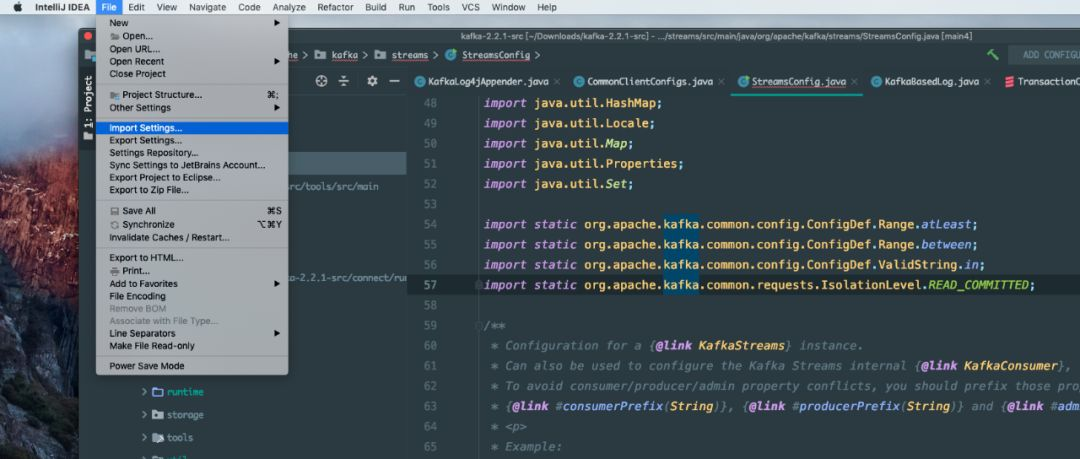Viewport: 1080px width, 459px height.
Task: Click kafka folder in breadcrumb
Action: tap(337, 55)
